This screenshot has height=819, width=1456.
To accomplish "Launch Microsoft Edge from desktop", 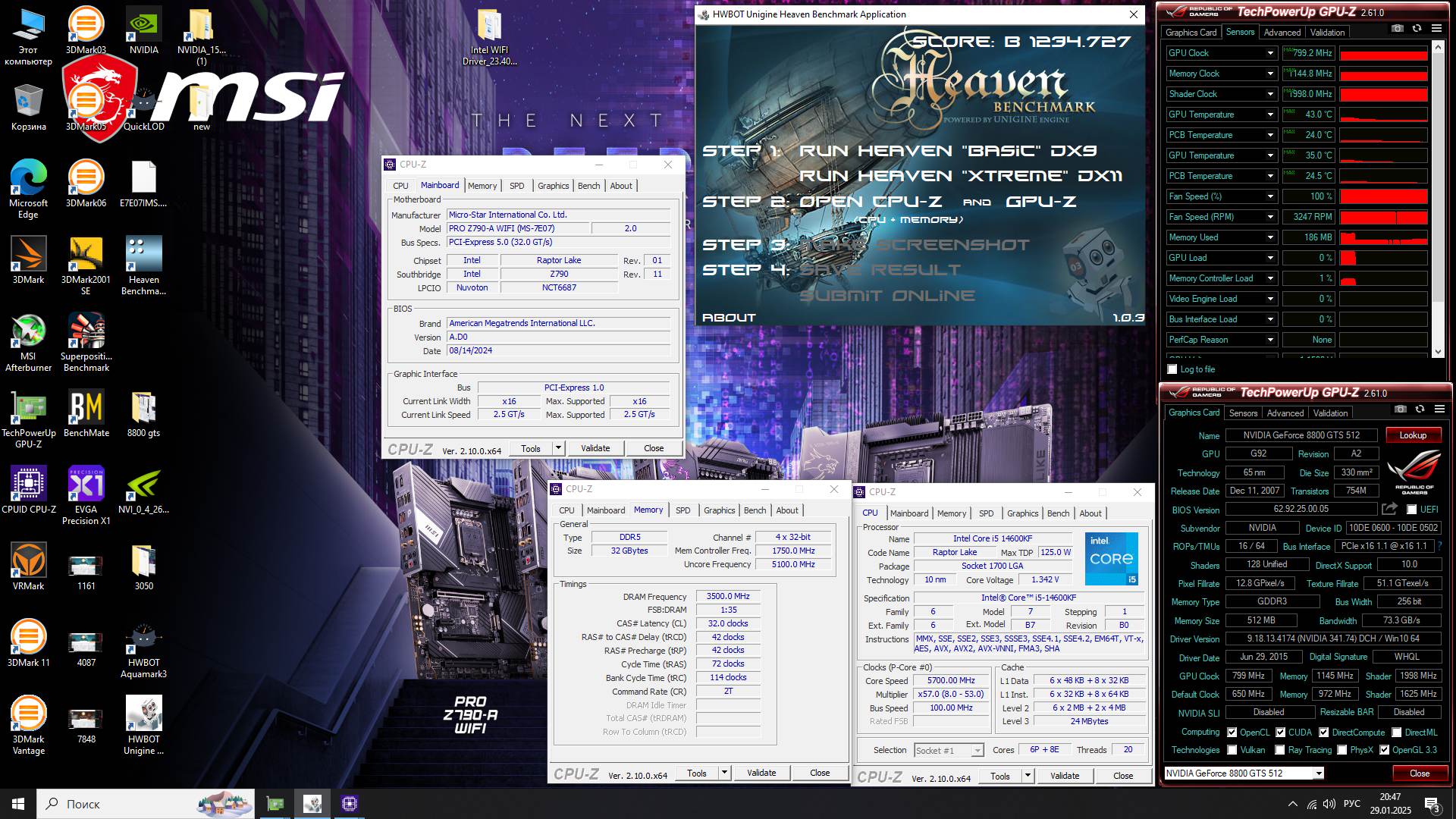I will [29, 190].
